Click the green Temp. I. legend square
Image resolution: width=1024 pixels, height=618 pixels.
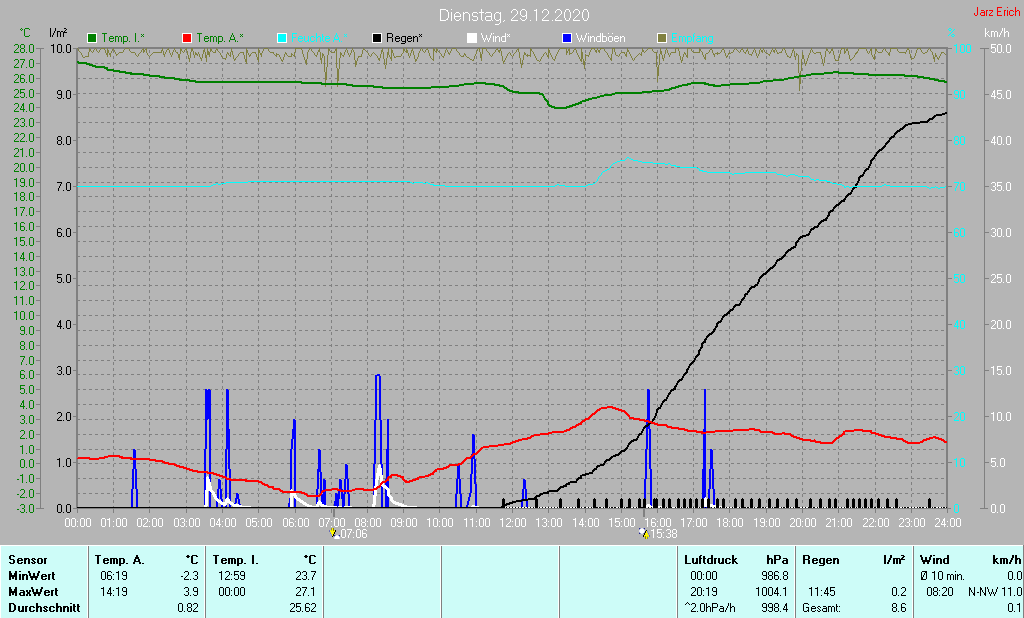click(x=92, y=39)
